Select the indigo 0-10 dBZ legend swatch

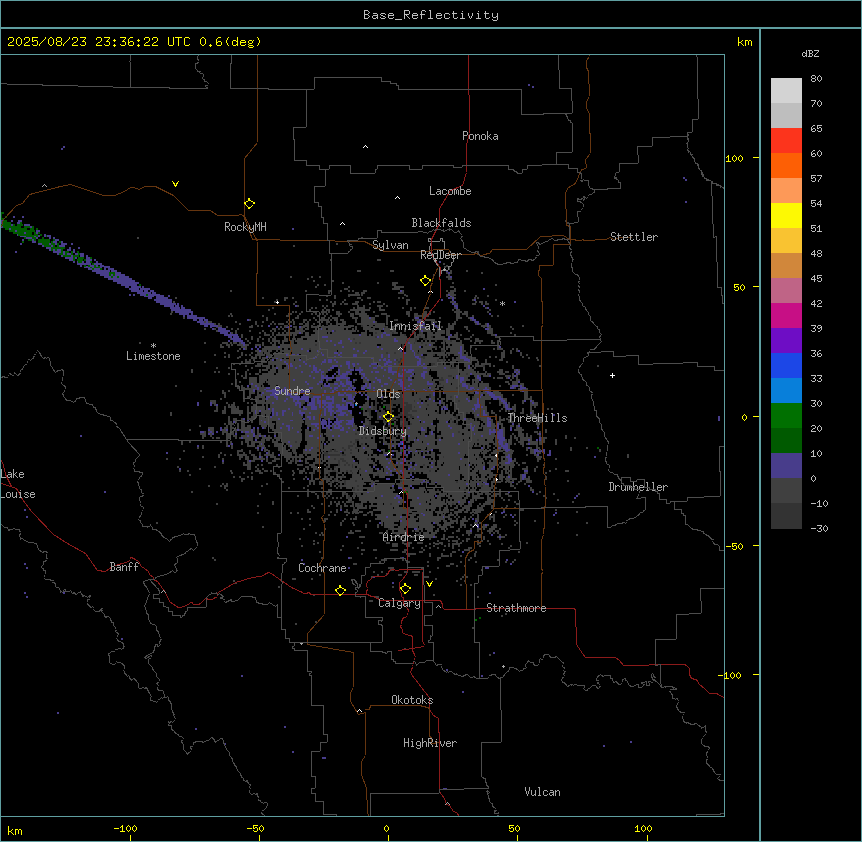[x=786, y=466]
